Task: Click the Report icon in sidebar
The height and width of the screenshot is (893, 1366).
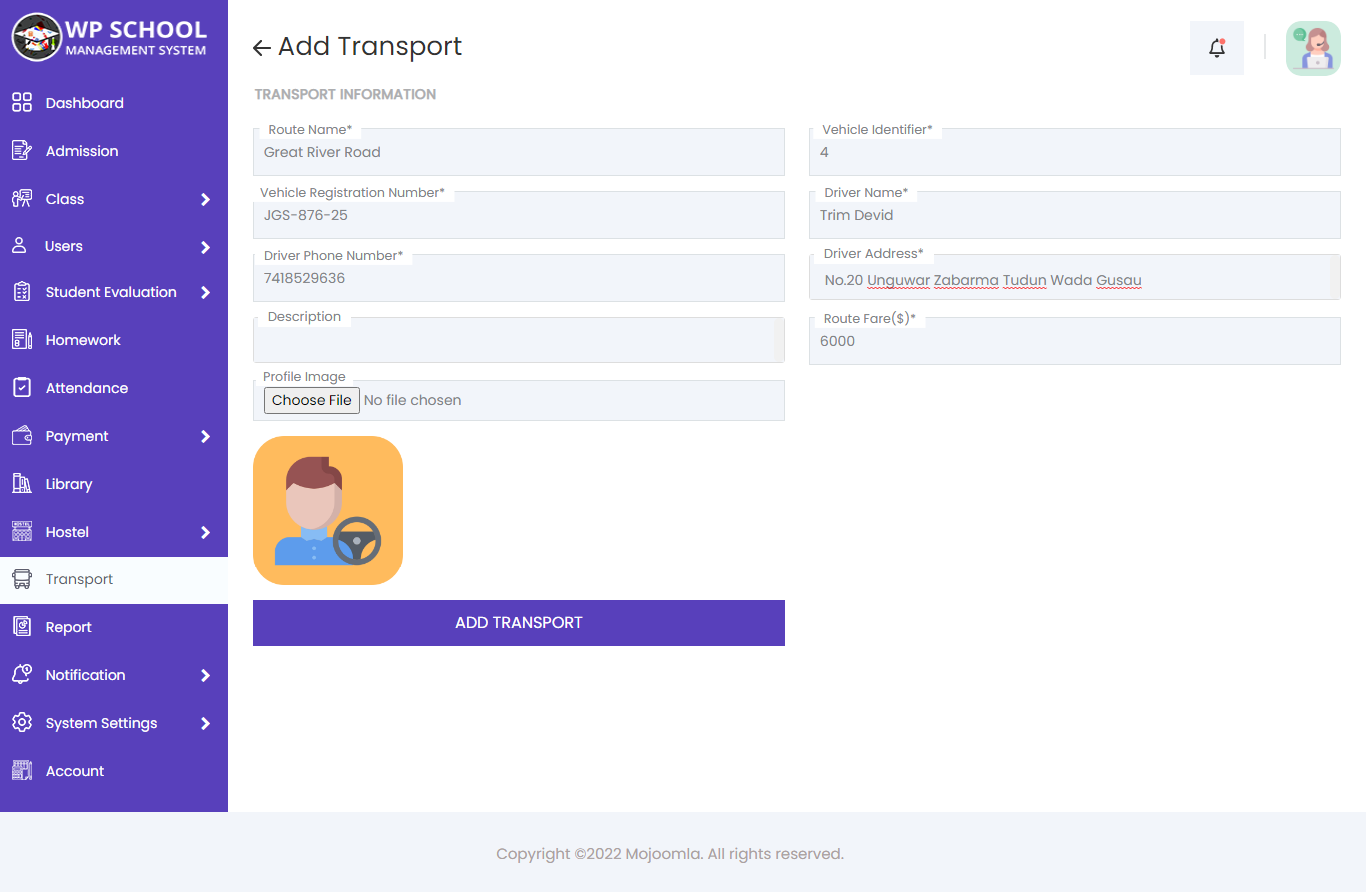Action: point(22,627)
